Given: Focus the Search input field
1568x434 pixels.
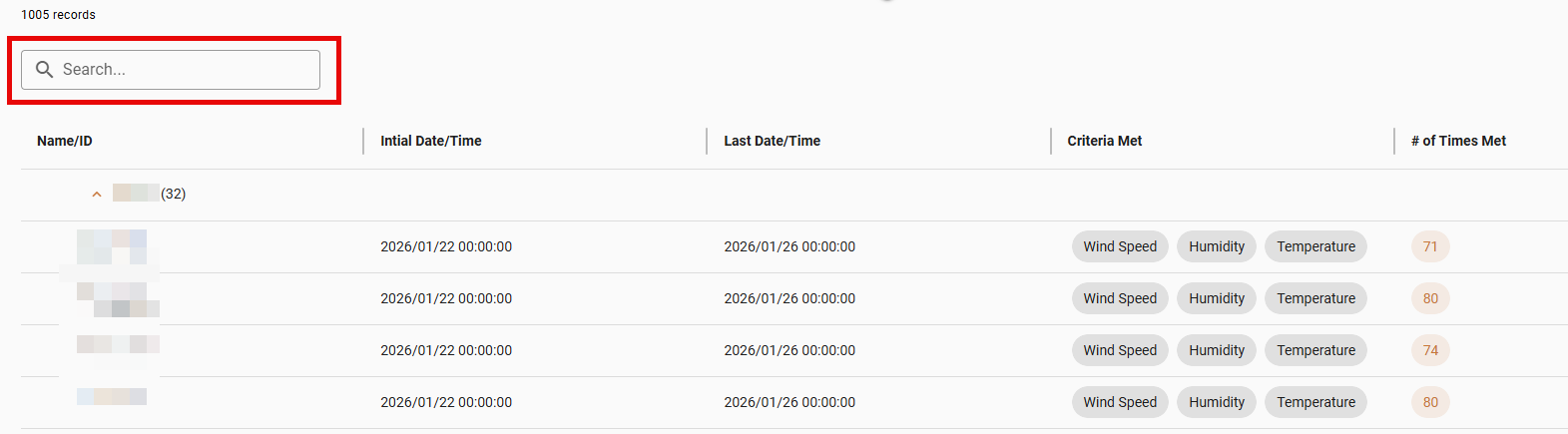Looking at the screenshot, I should coord(185,70).
